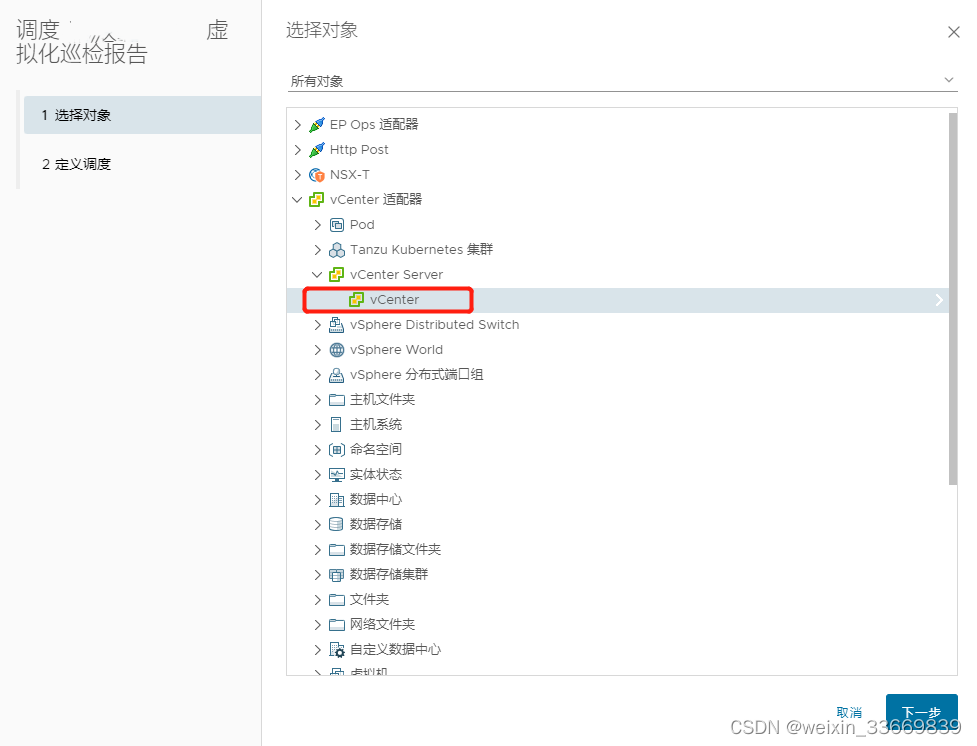Go to step 1 选择对象

142,115
